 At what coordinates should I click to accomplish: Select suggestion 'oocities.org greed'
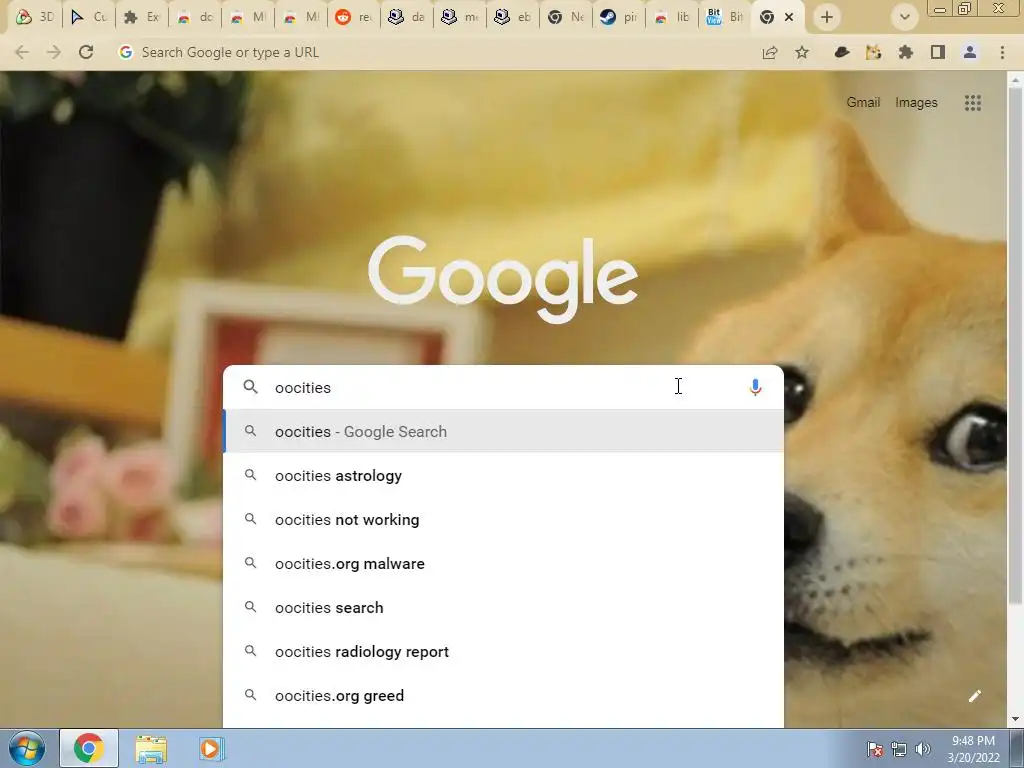(504, 695)
